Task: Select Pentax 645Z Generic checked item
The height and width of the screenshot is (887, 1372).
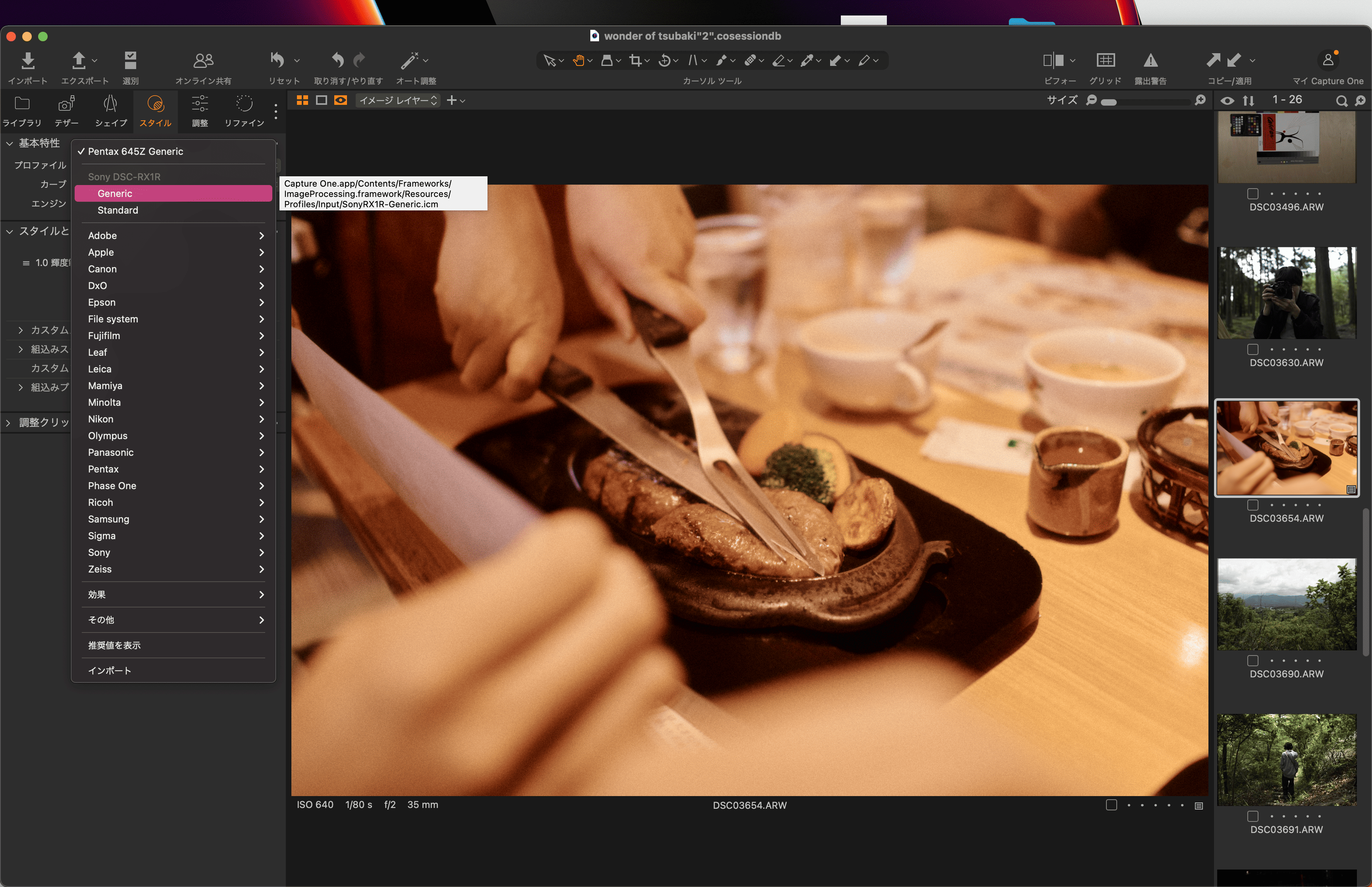Action: pyautogui.click(x=173, y=152)
